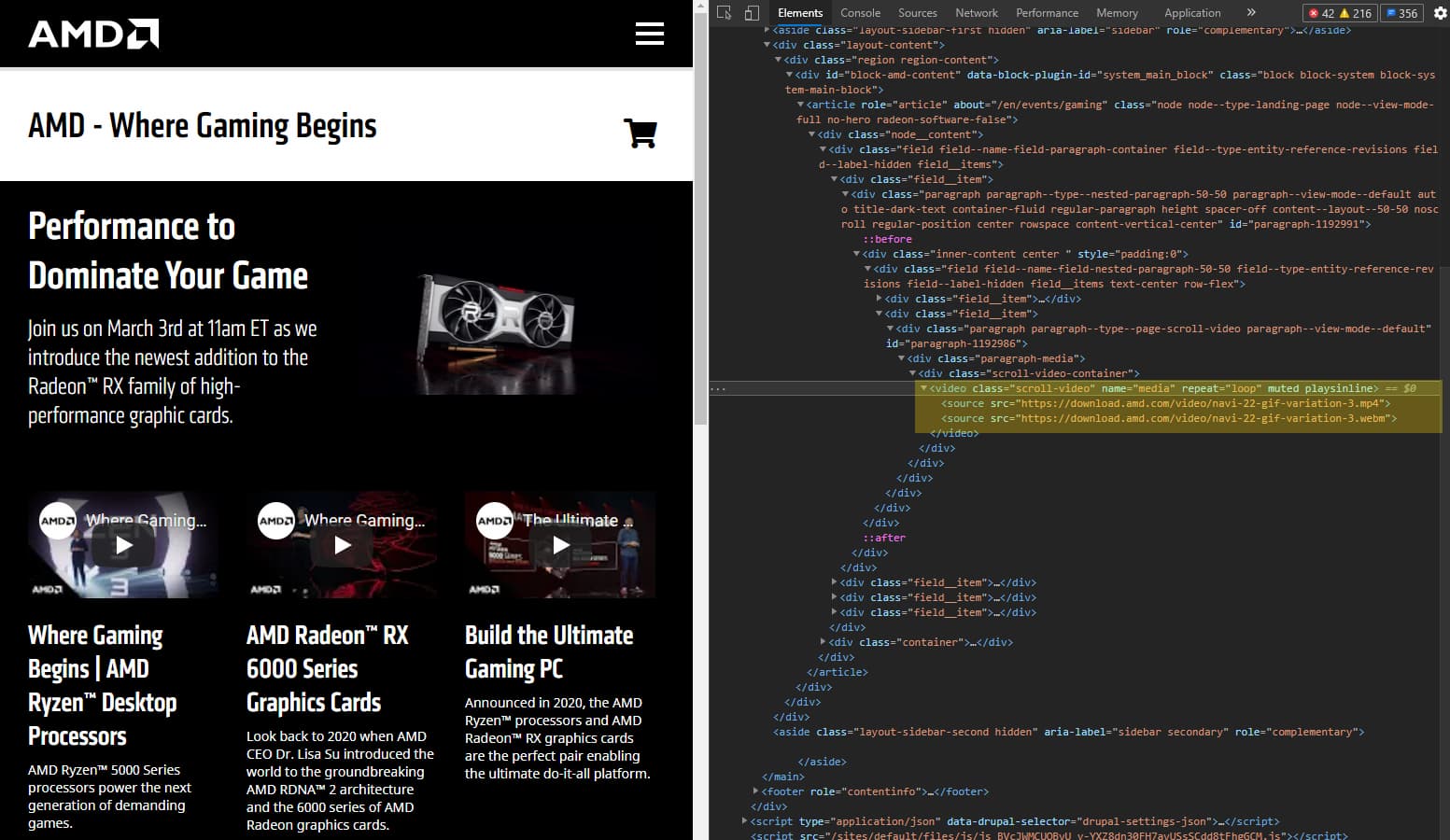Toggle the device toolbar icon

pyautogui.click(x=752, y=13)
